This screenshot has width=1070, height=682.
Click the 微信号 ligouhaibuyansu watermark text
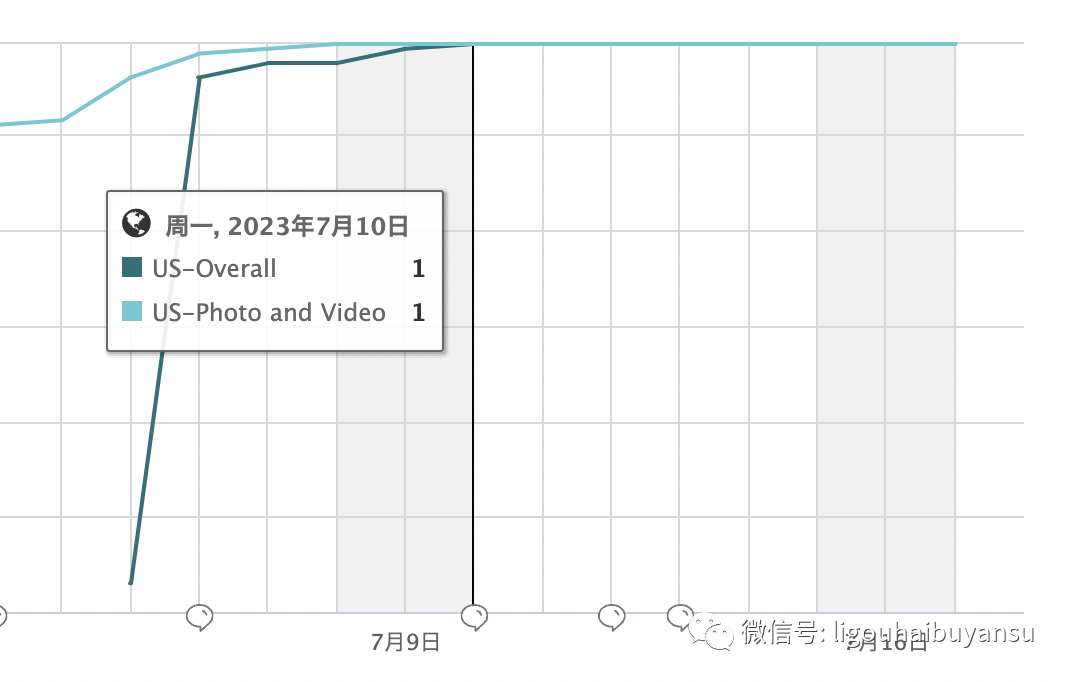pos(888,633)
